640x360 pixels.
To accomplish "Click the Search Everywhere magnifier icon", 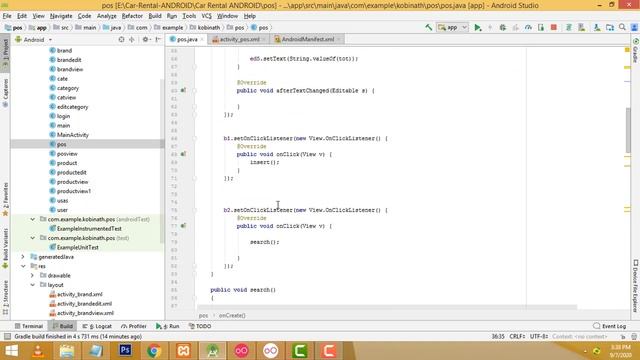I will (622, 27).
